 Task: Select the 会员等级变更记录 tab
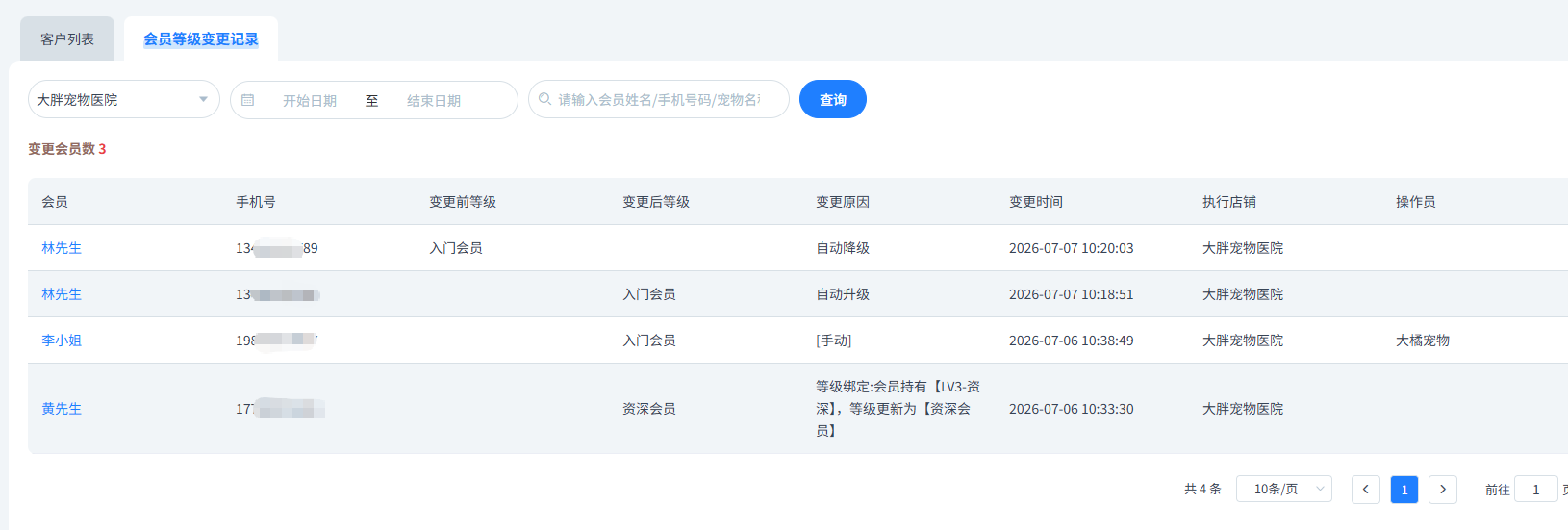201,39
